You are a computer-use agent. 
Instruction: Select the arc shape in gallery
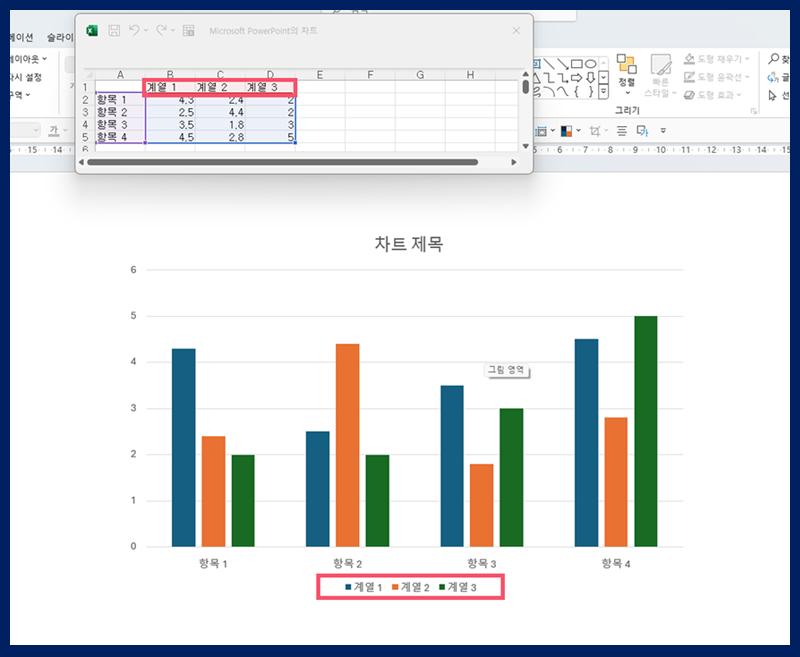(x=549, y=92)
